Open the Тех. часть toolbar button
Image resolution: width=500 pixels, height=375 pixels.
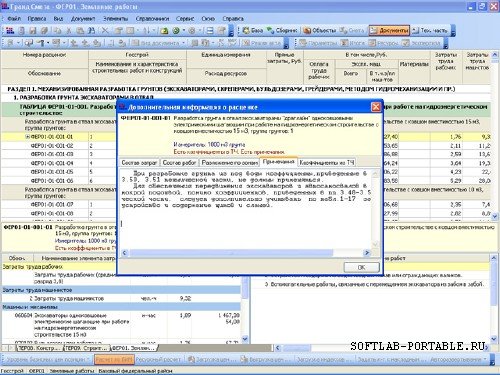point(430,31)
